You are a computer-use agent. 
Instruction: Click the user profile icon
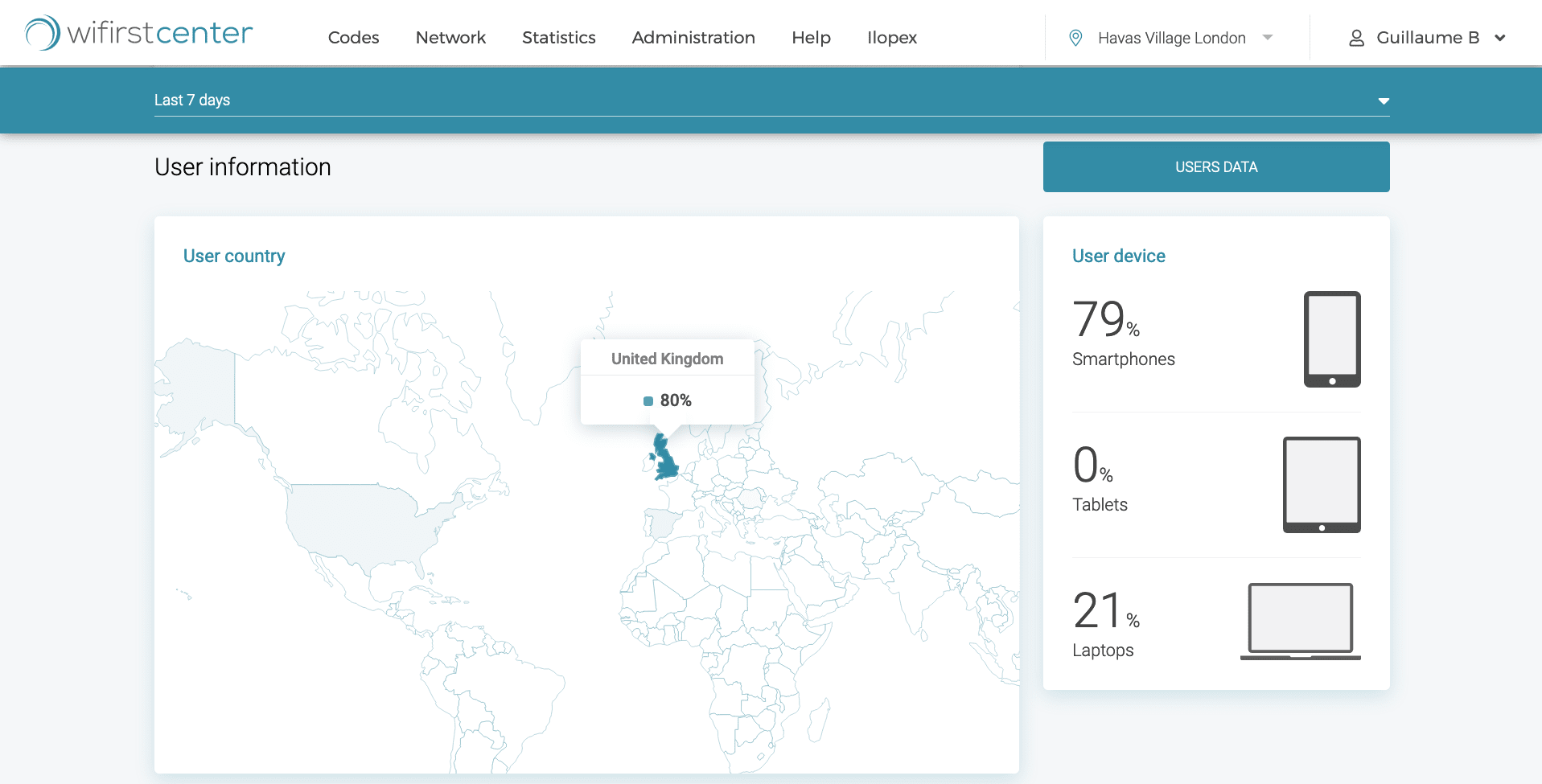coord(1356,38)
